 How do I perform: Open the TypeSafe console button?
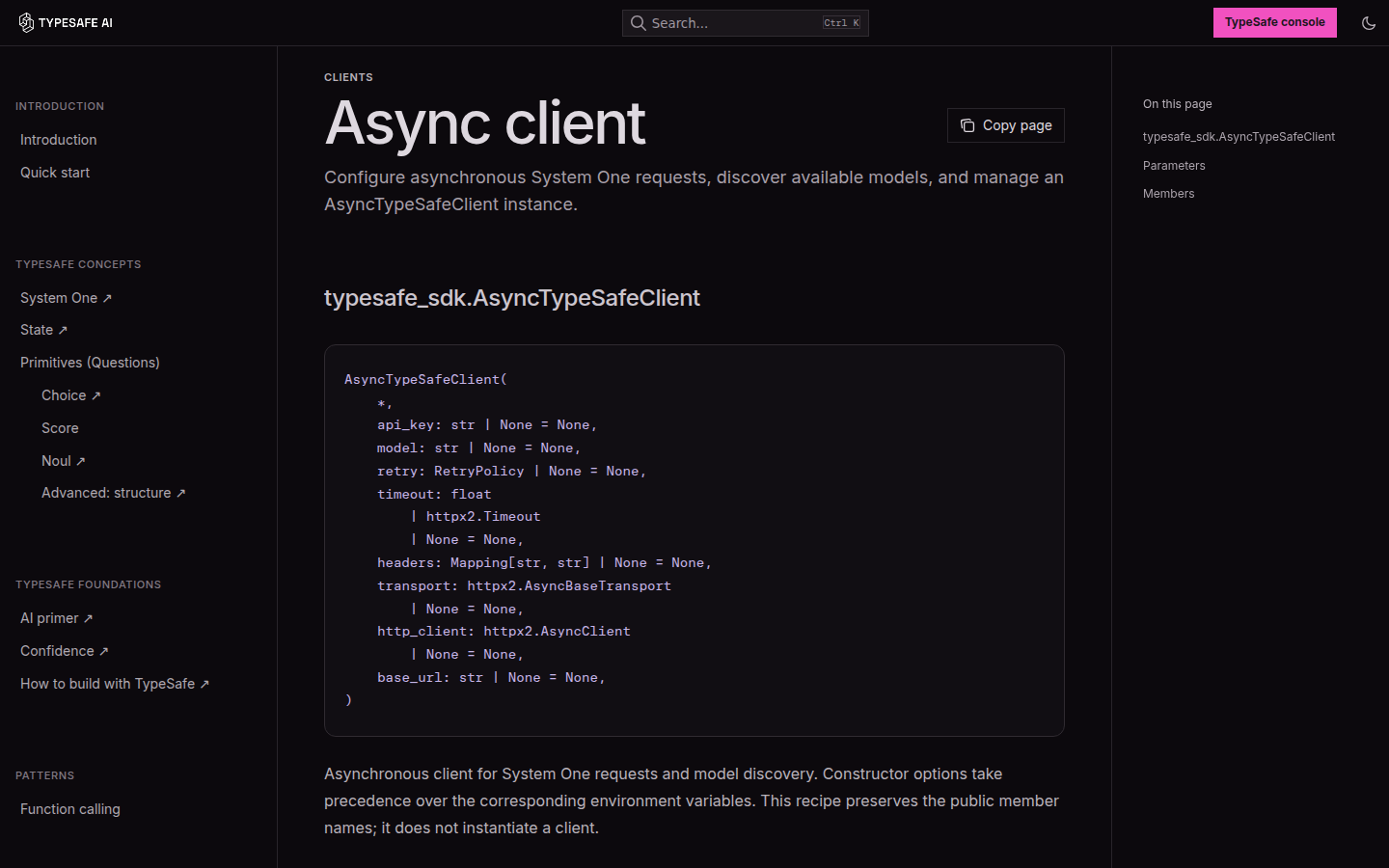pos(1274,22)
